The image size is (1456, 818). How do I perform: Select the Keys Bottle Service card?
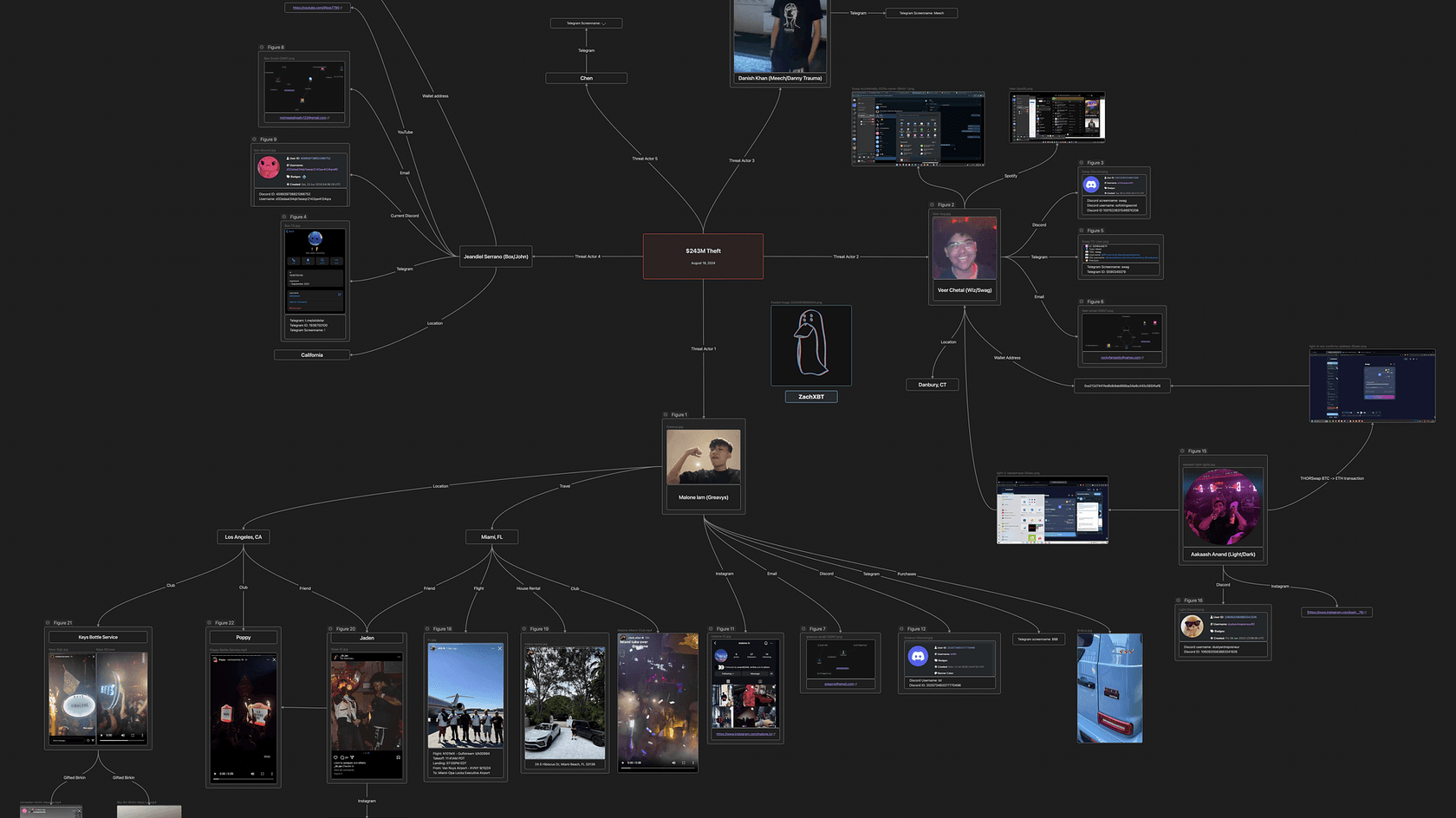pos(98,638)
